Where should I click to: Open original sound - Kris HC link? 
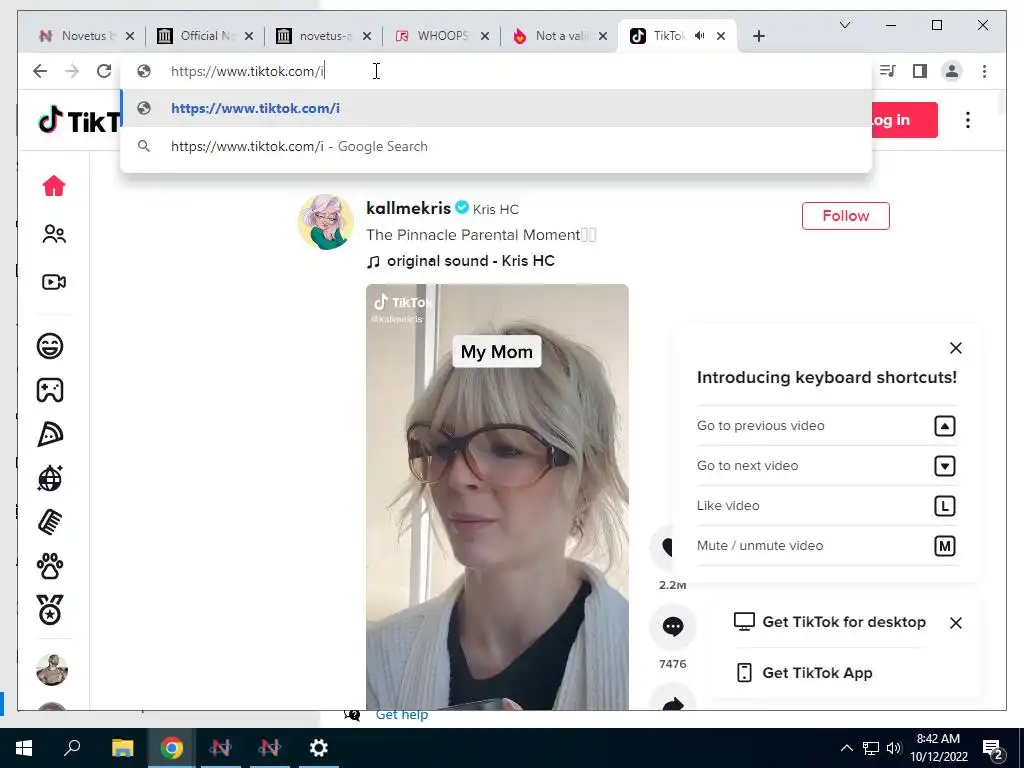[x=461, y=261]
